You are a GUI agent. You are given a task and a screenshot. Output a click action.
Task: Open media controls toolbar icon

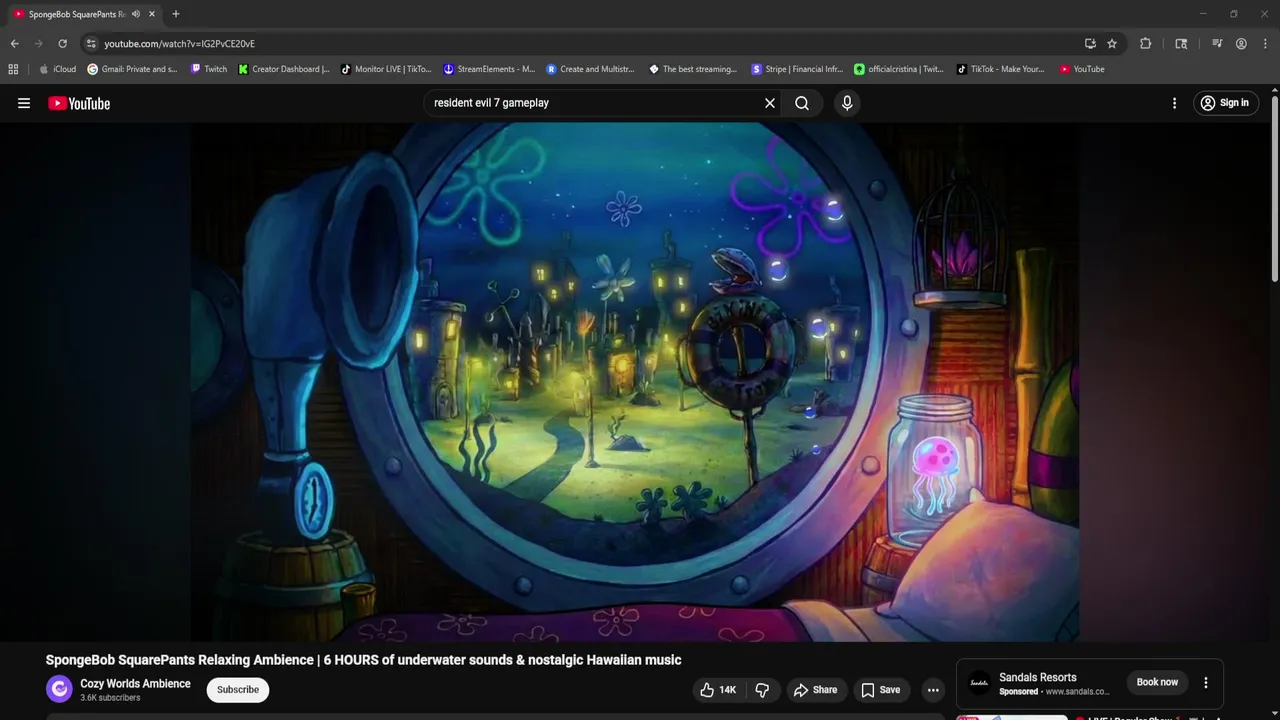click(x=1217, y=44)
